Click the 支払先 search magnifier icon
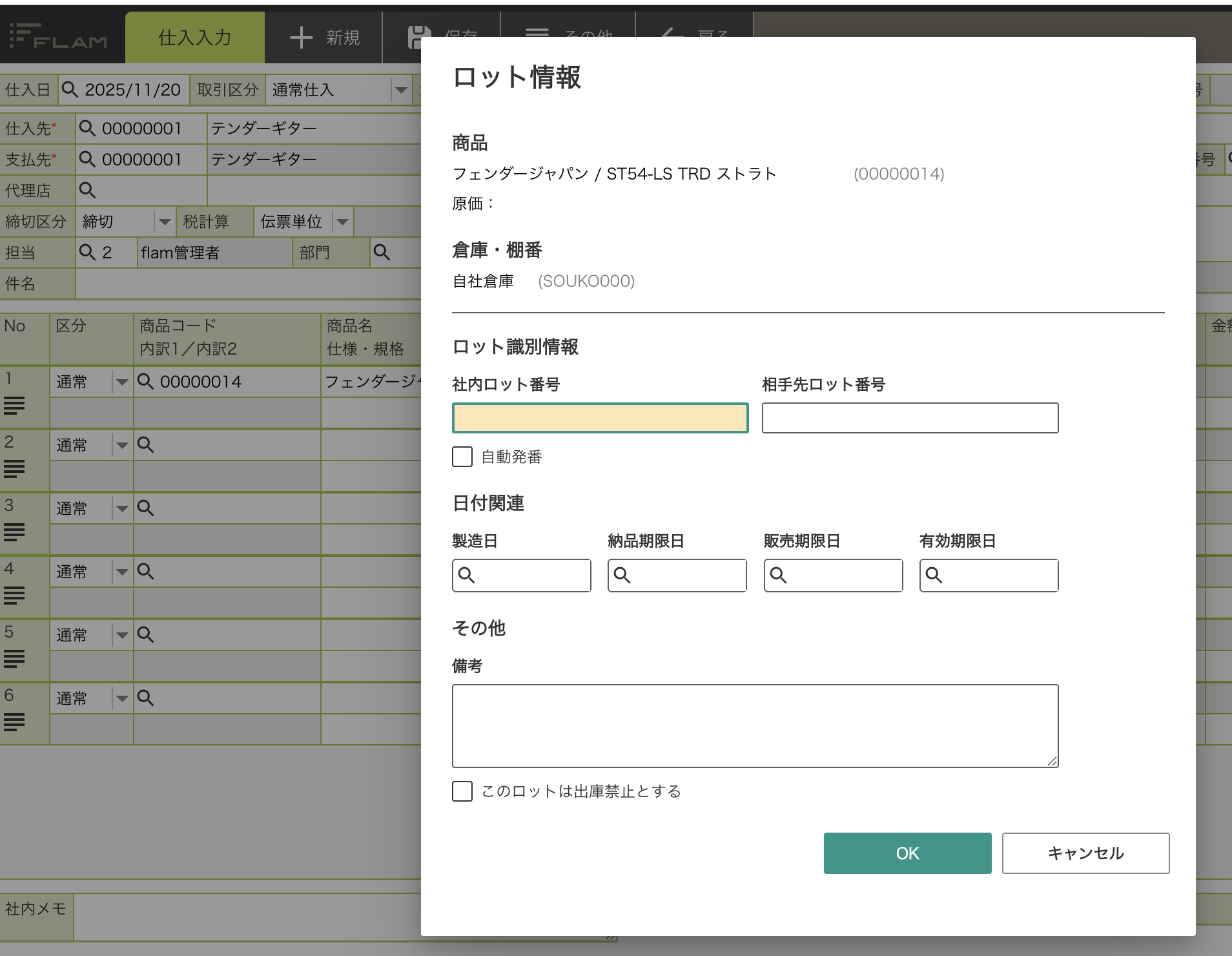This screenshot has width=1232, height=956. (x=87, y=159)
